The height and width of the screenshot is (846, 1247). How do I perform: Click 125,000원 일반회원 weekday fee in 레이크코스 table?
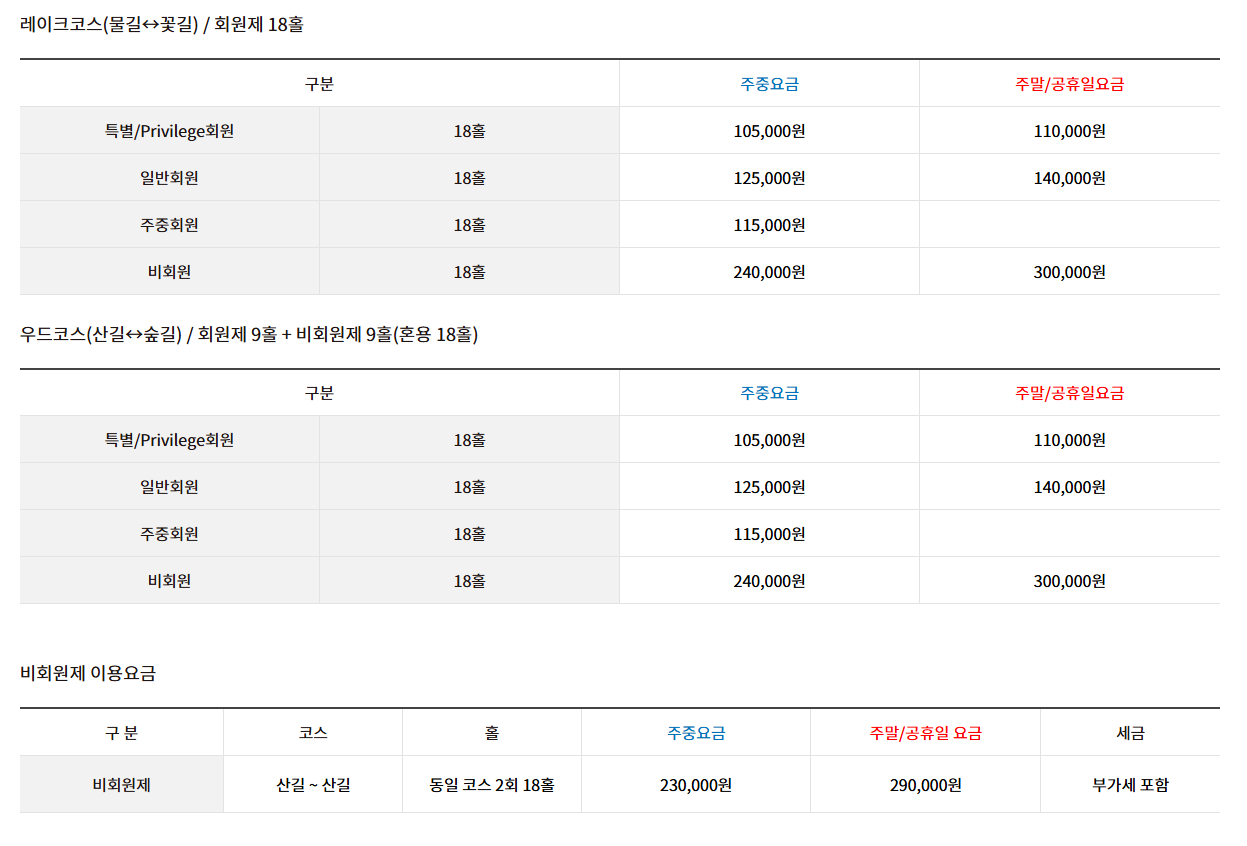pyautogui.click(x=769, y=178)
